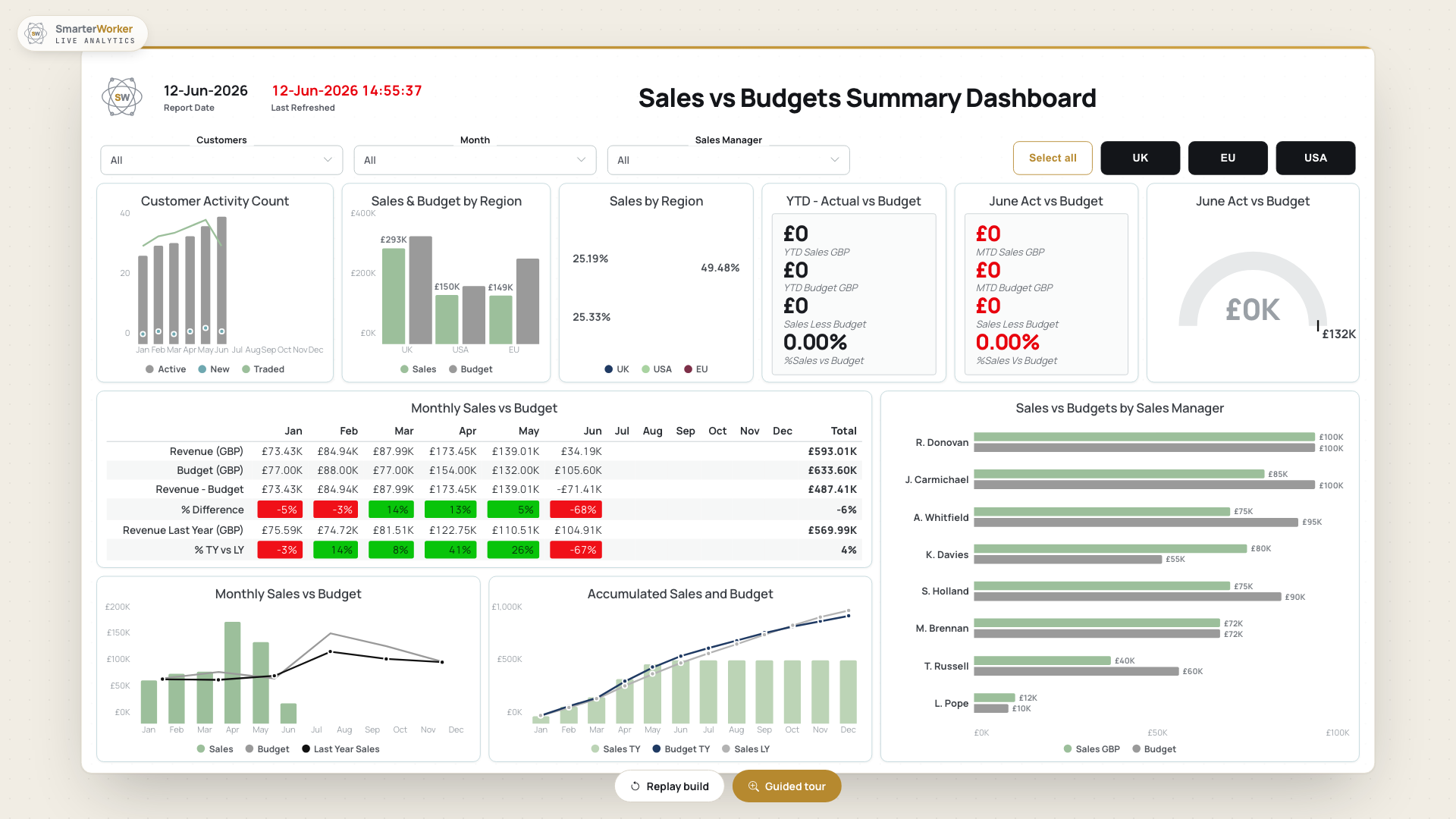This screenshot has width=1456, height=819.
Task: Open the Month dropdown
Action: pos(475,160)
